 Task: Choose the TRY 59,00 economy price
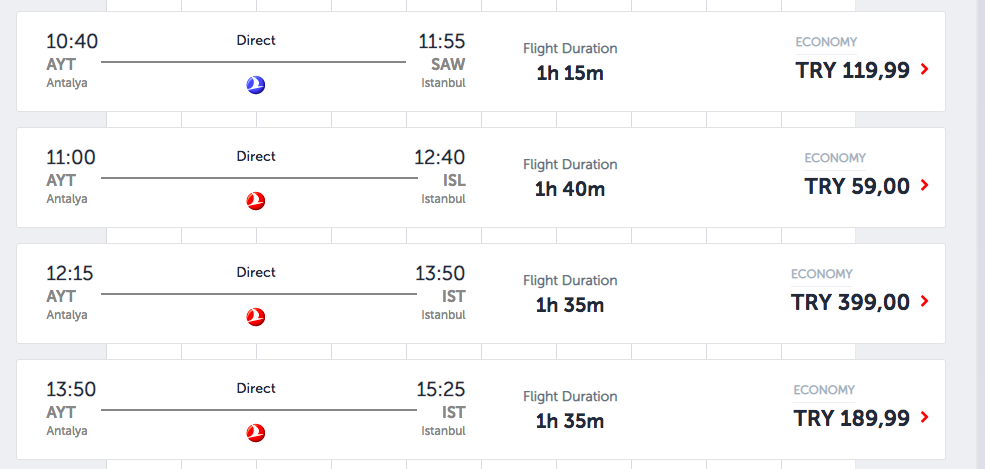(857, 186)
